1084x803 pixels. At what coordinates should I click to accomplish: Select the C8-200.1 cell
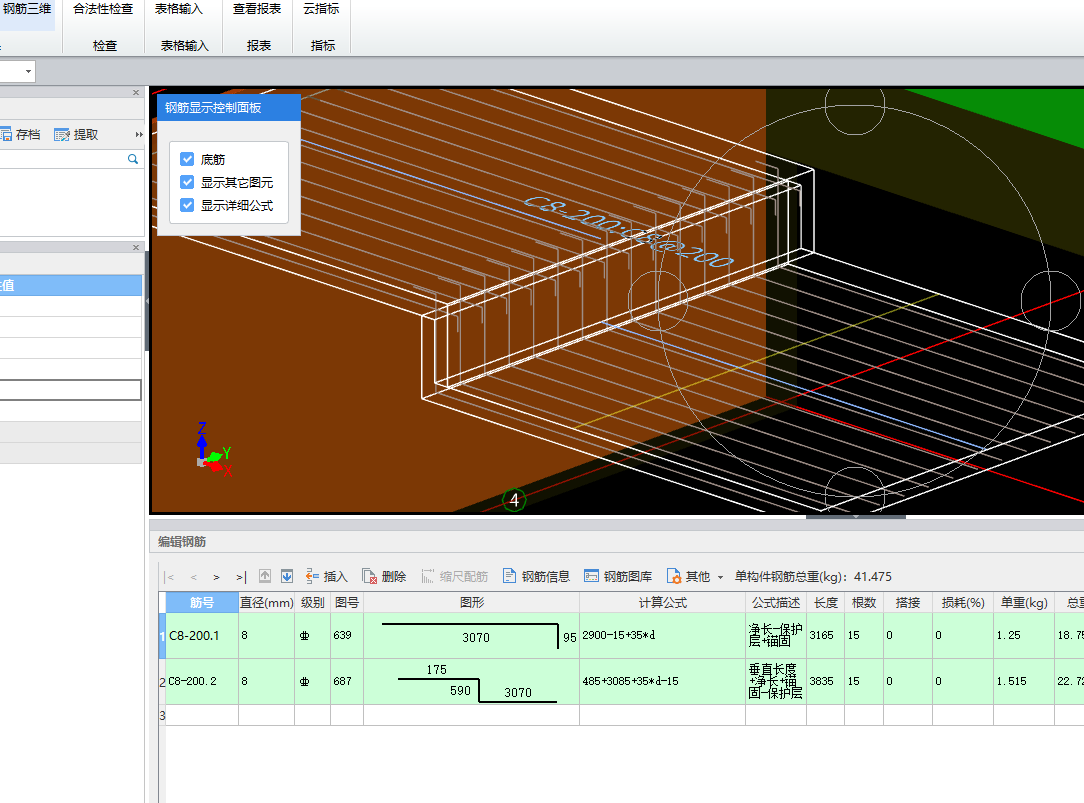coord(202,636)
